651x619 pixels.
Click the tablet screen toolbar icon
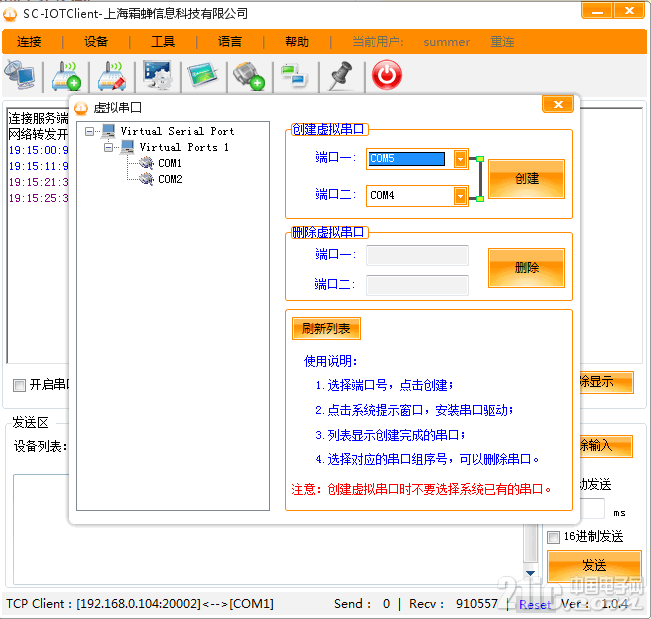tap(203, 75)
